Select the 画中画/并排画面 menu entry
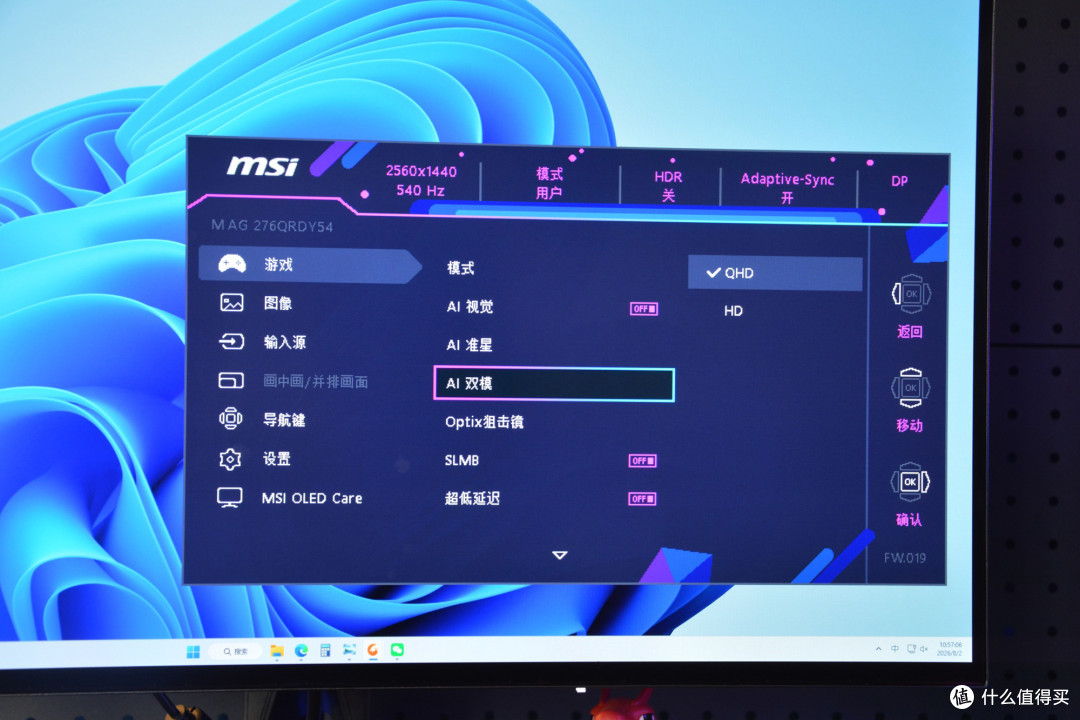This screenshot has height=720, width=1080. [x=315, y=381]
